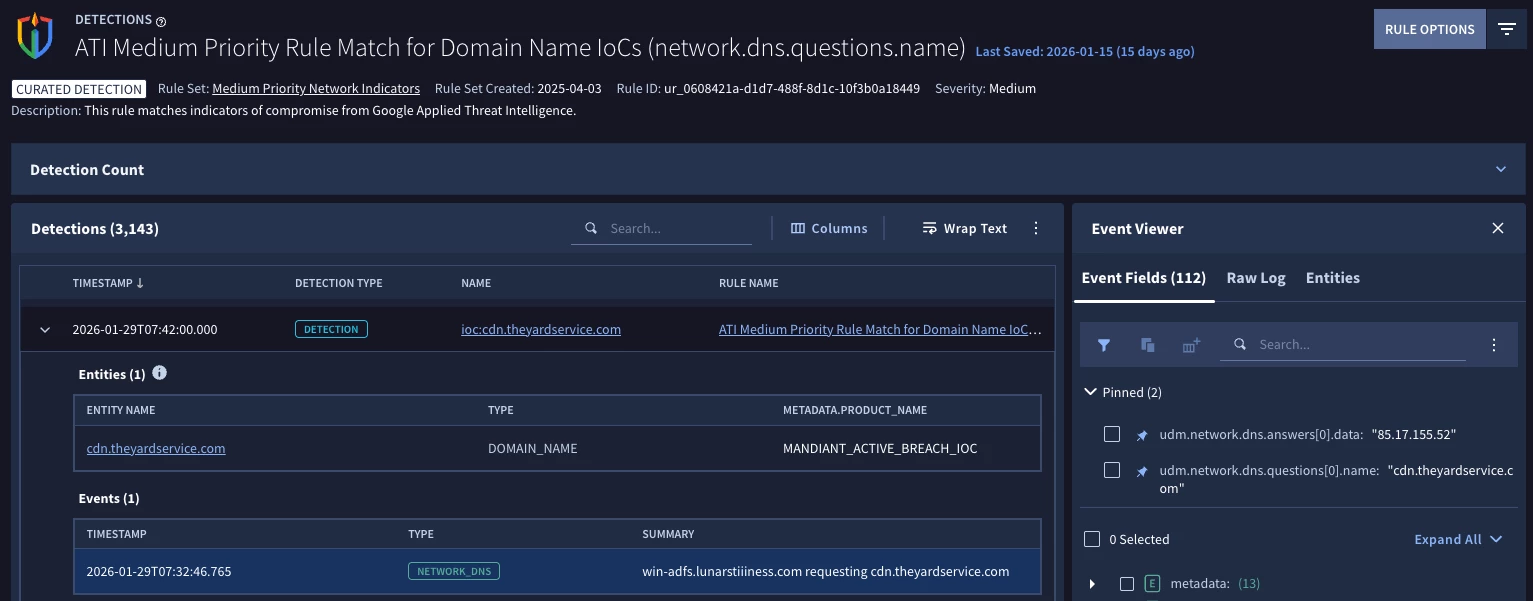Switch to Entities tab in Event Viewer
This screenshot has width=1533, height=601.
click(1333, 278)
